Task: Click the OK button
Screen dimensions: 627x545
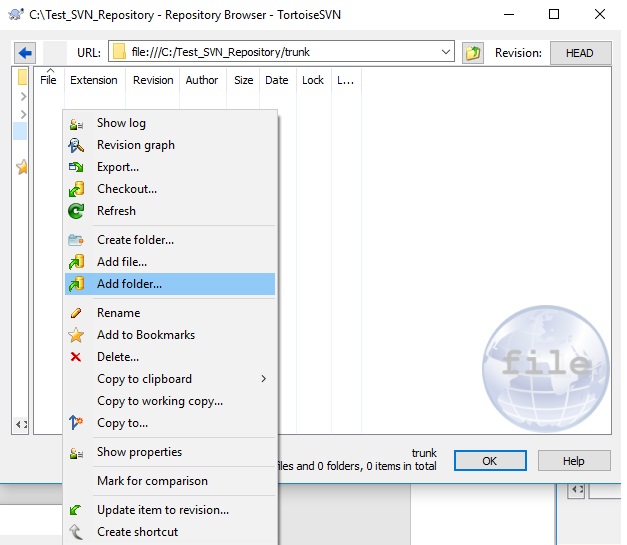Action: pos(490,461)
